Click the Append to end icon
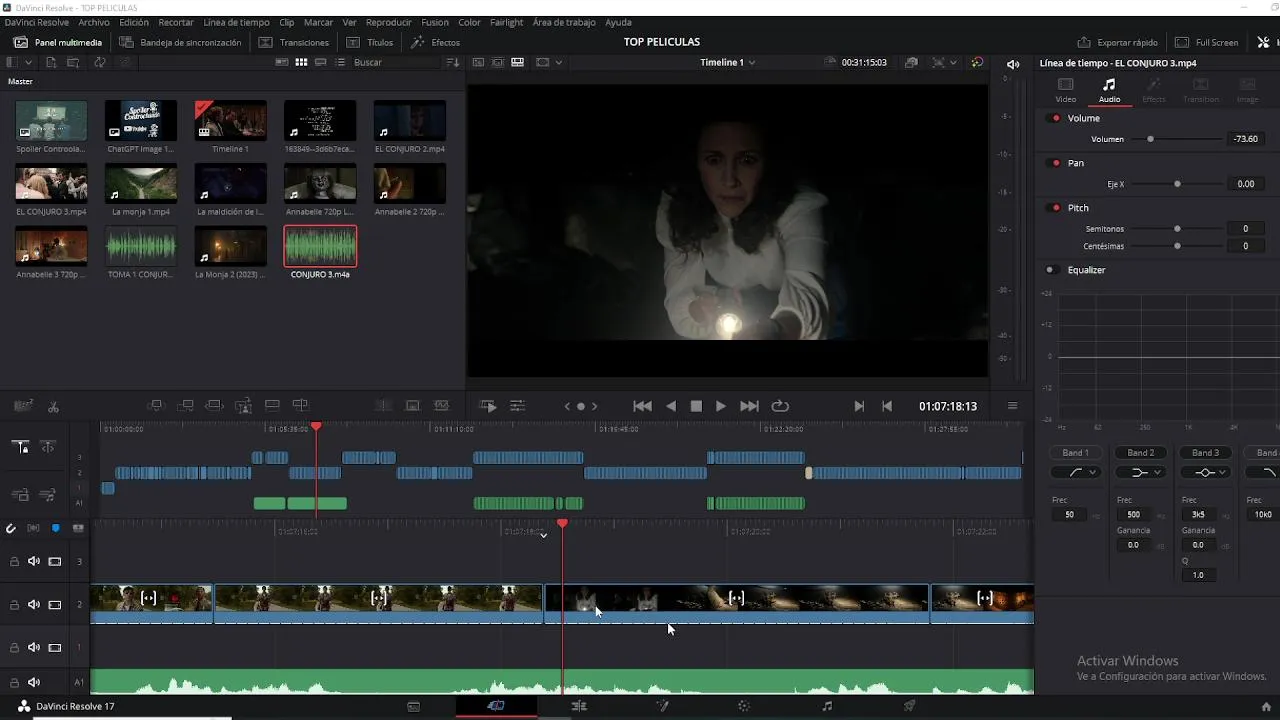The width and height of the screenshot is (1280, 720). click(x=185, y=406)
